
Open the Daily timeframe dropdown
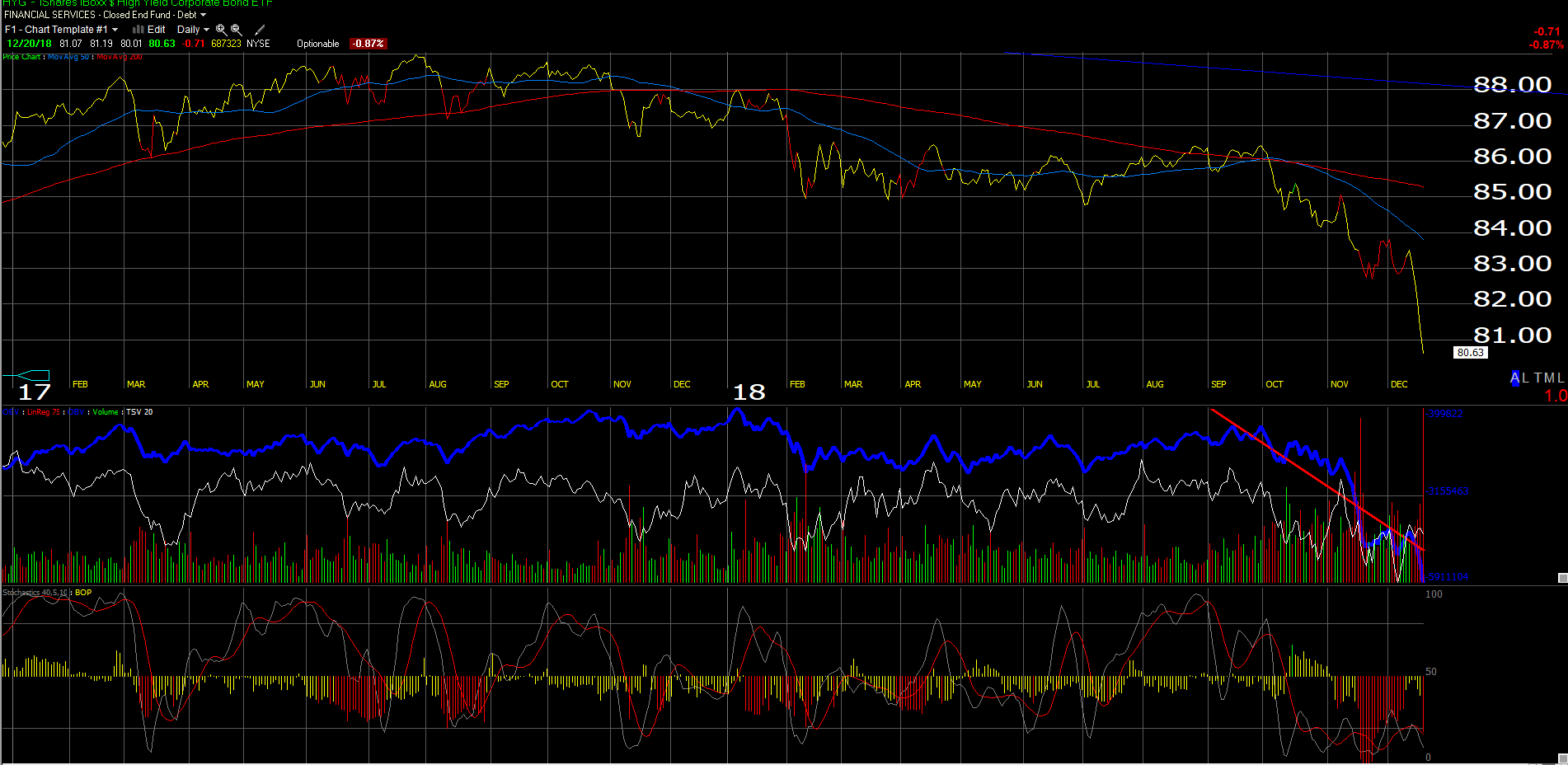click(x=193, y=30)
